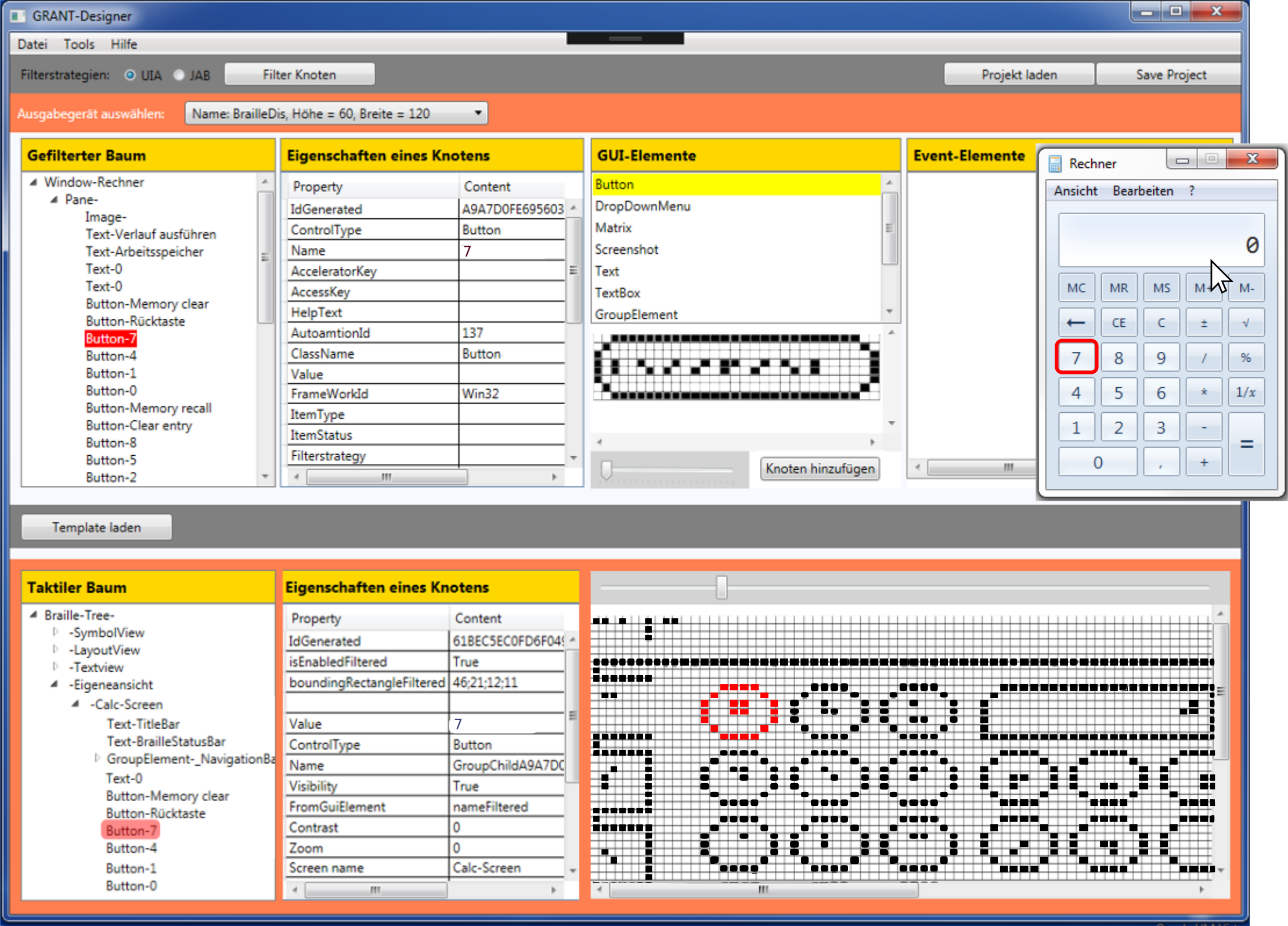1288x926 pixels.
Task: Click the Rechner calculator title icon
Action: 1055,164
